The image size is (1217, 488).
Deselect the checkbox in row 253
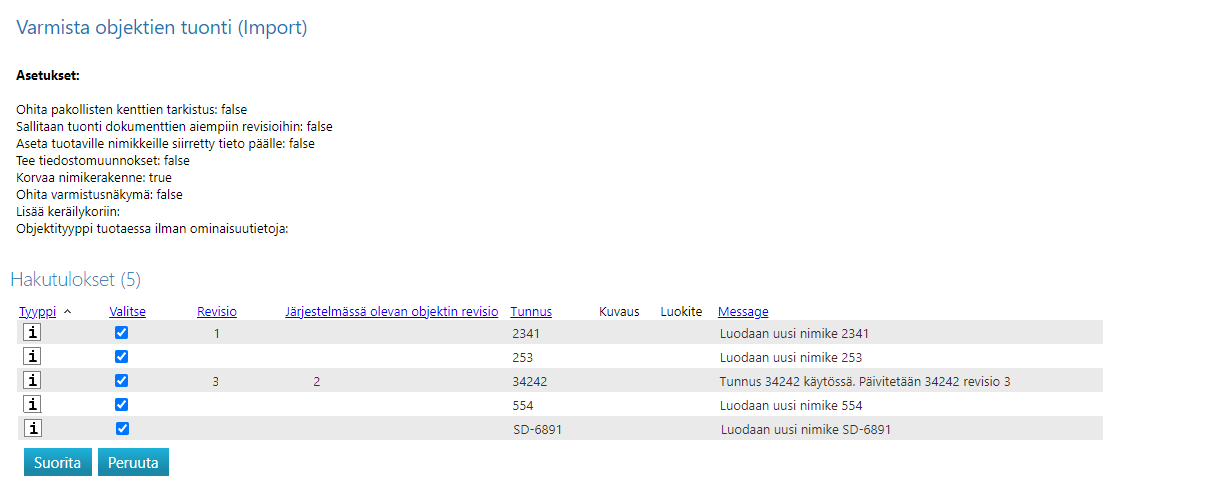tap(122, 356)
